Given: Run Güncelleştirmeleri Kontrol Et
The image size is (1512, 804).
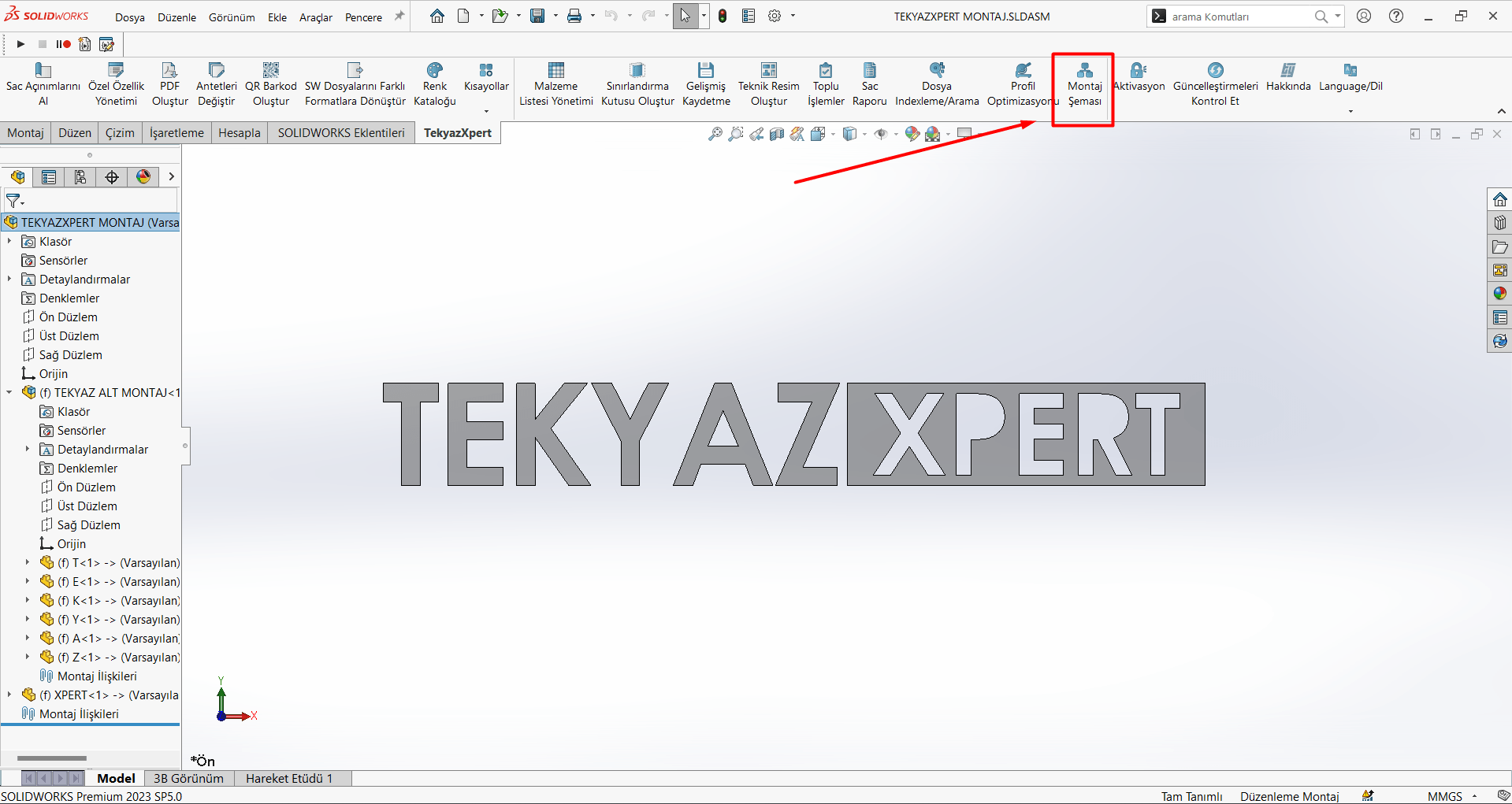Looking at the screenshot, I should tap(1215, 84).
